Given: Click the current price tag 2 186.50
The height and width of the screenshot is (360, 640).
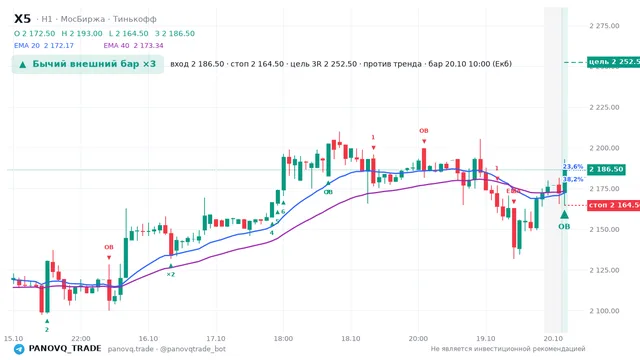Looking at the screenshot, I should 606,169.
